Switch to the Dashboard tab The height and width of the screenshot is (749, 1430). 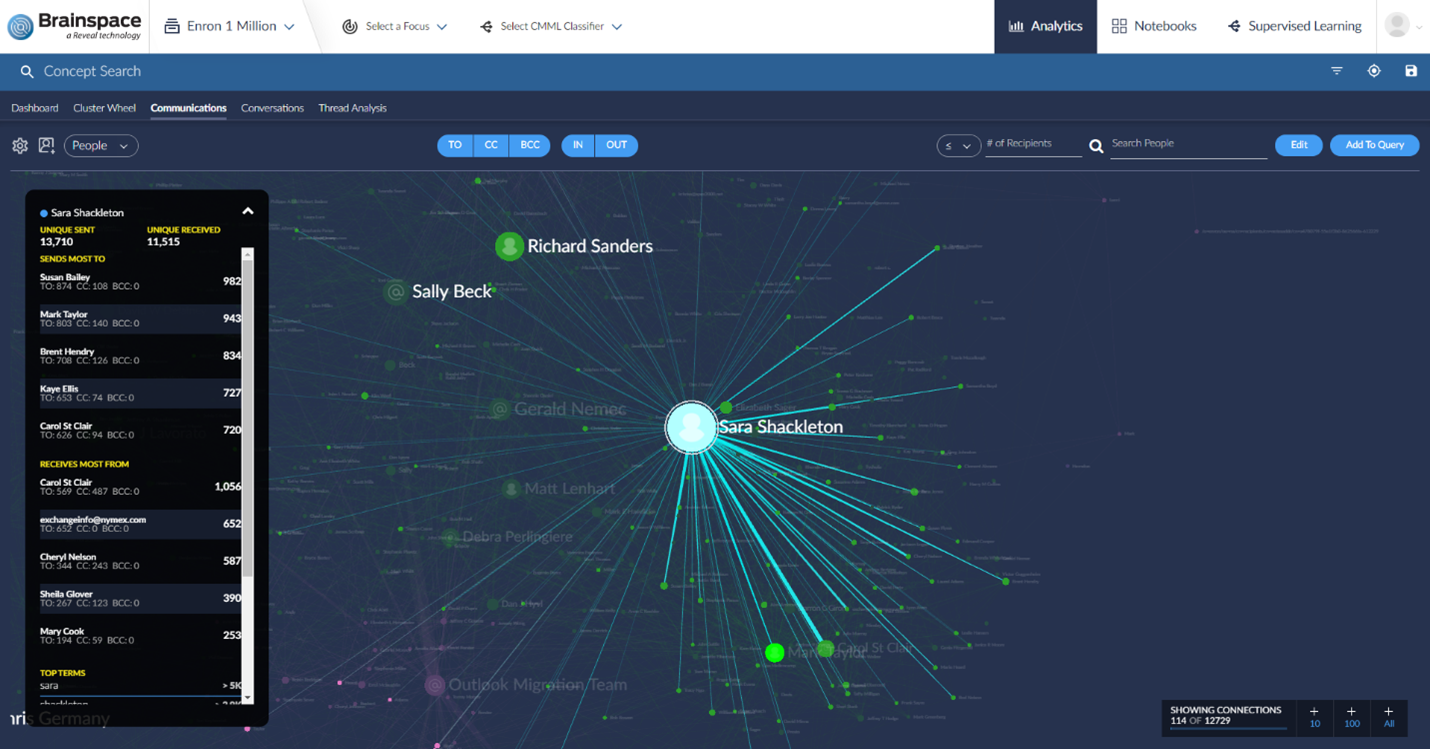[x=35, y=108]
